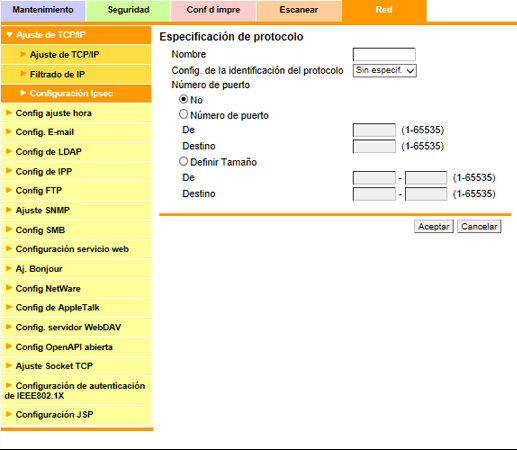The height and width of the screenshot is (450, 517).
Task: Open the Conf d impre tab
Action: tap(213, 10)
